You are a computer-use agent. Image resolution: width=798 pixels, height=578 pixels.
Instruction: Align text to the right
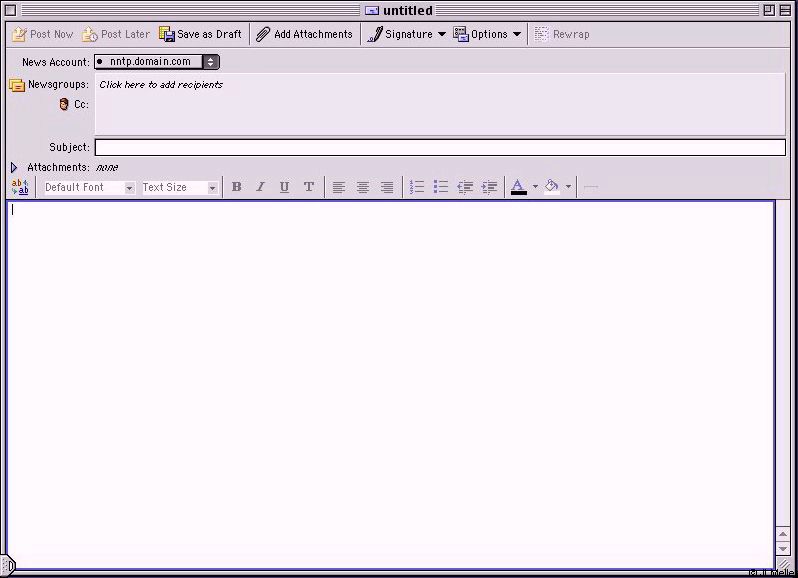point(387,187)
